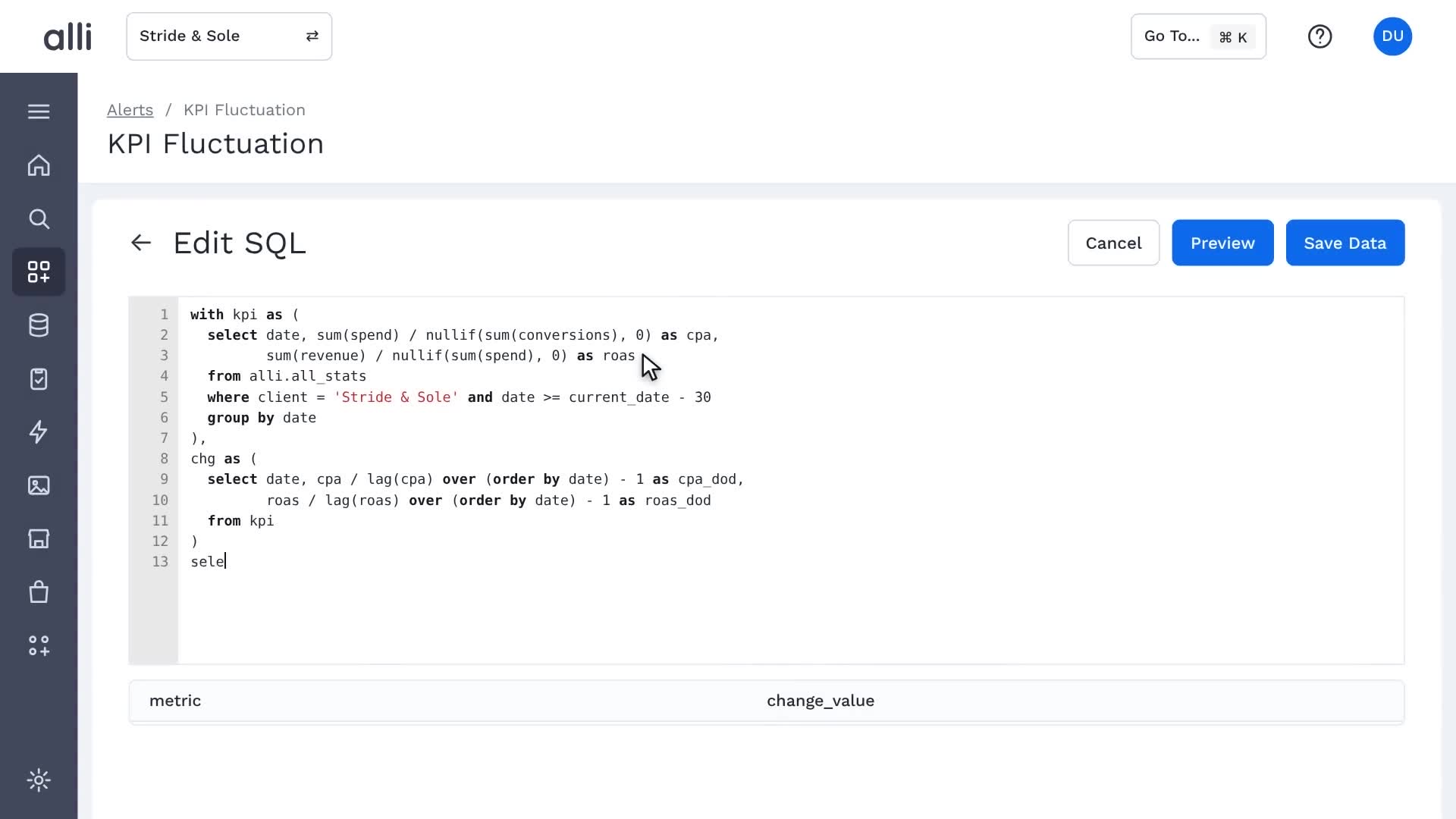Open the clipboard checklist sidebar icon
The height and width of the screenshot is (819, 1456).
tap(39, 379)
